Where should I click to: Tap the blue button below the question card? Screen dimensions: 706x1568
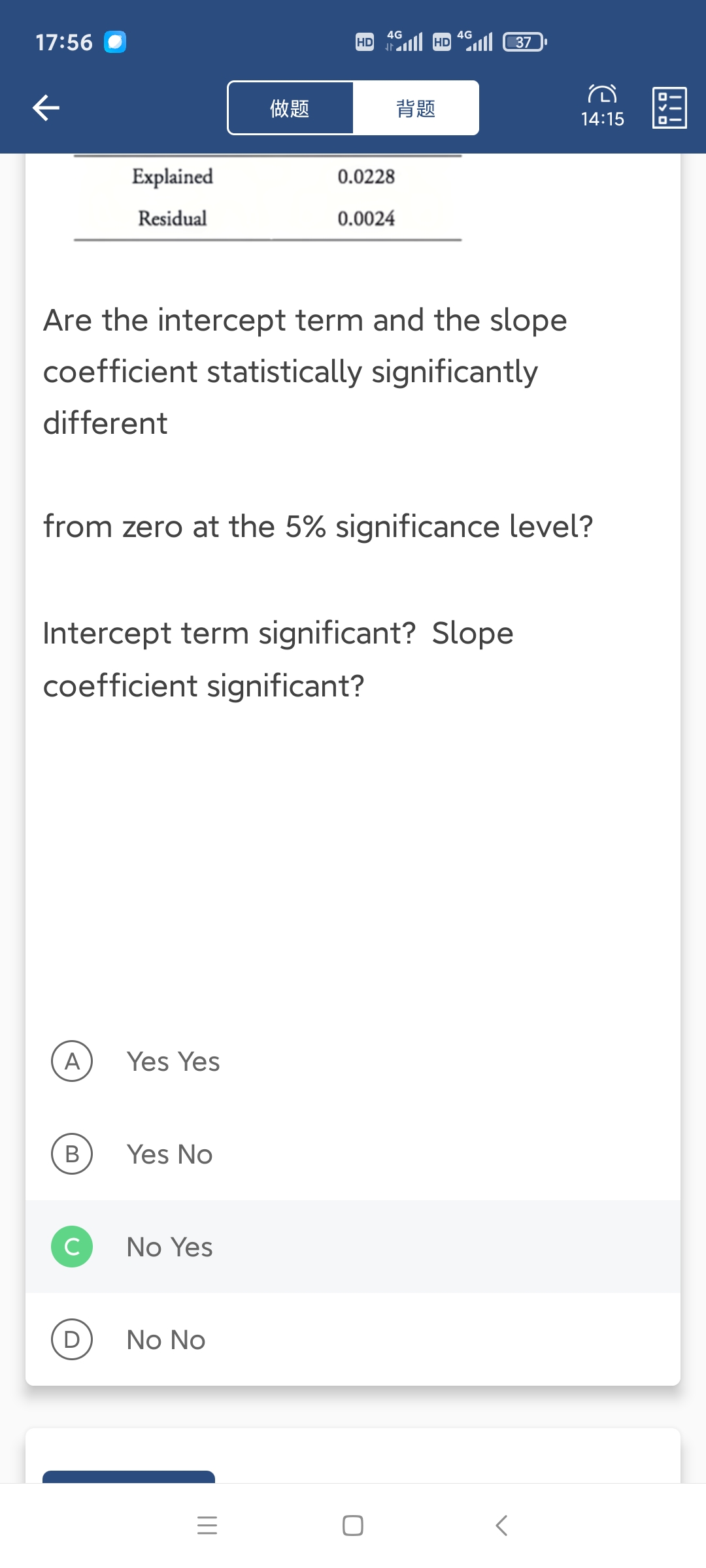click(129, 1477)
